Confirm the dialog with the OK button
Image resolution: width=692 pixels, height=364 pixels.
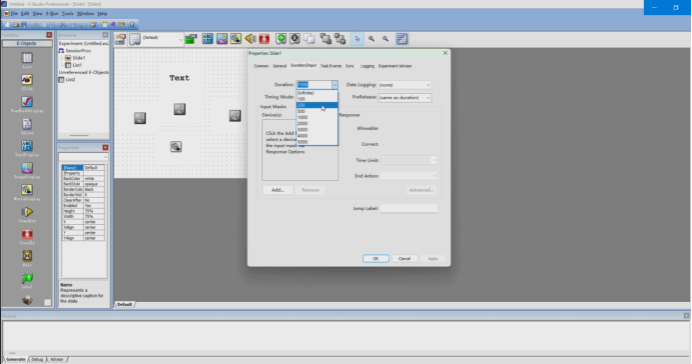376,259
